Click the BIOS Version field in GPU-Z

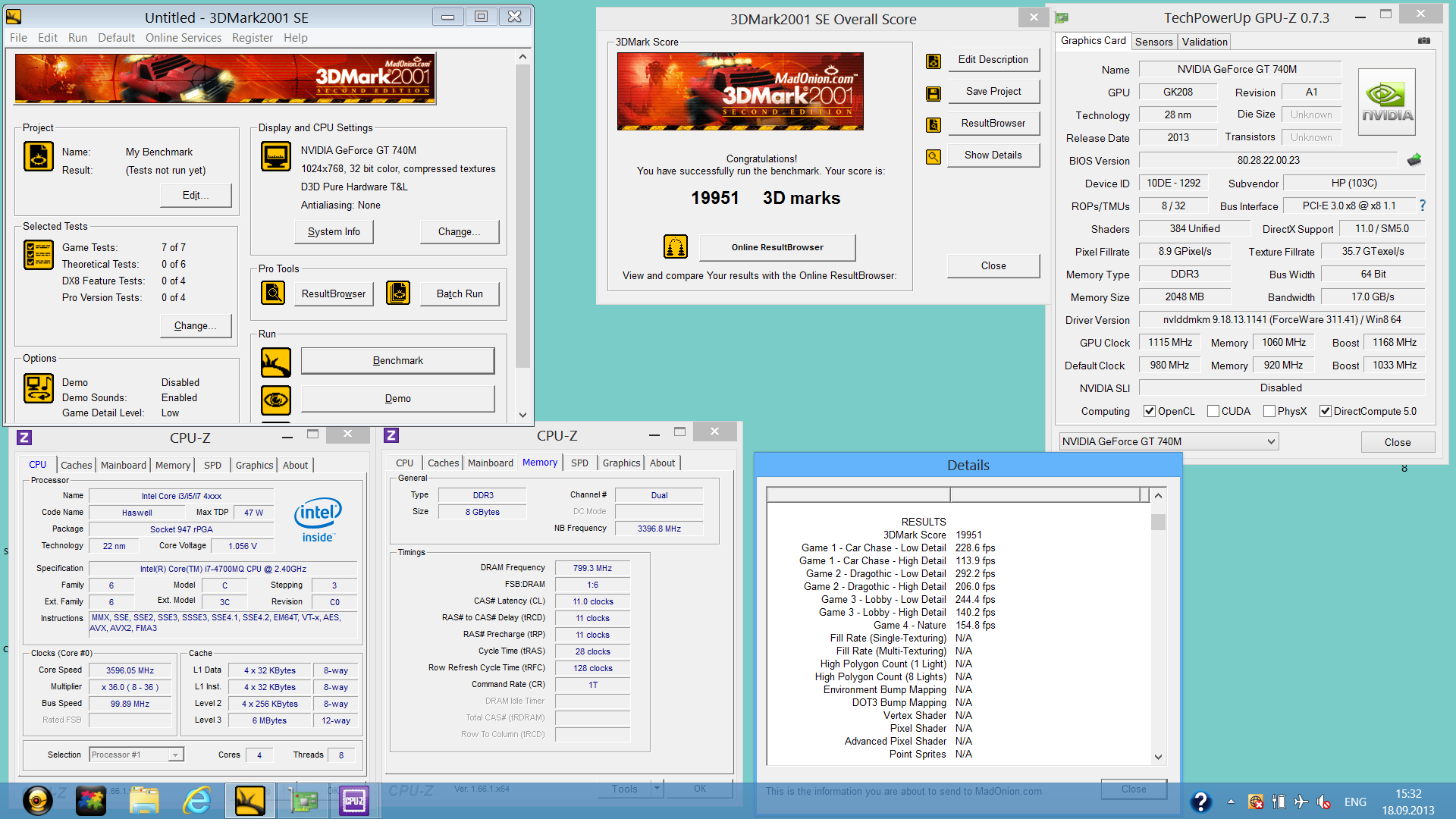point(1268,160)
